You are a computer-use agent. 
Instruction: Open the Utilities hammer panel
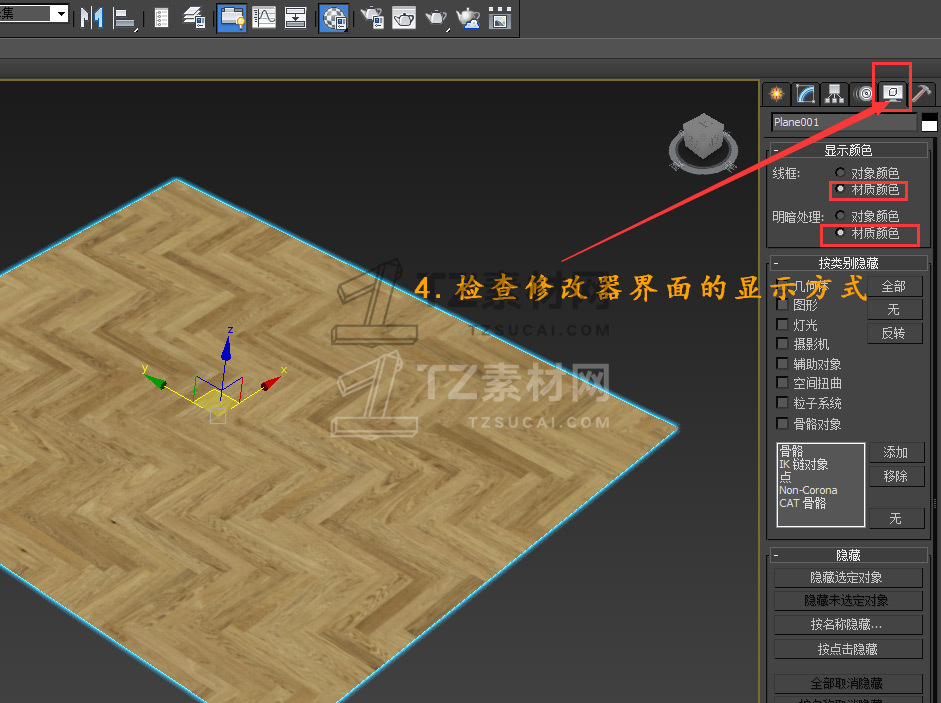[x=922, y=94]
